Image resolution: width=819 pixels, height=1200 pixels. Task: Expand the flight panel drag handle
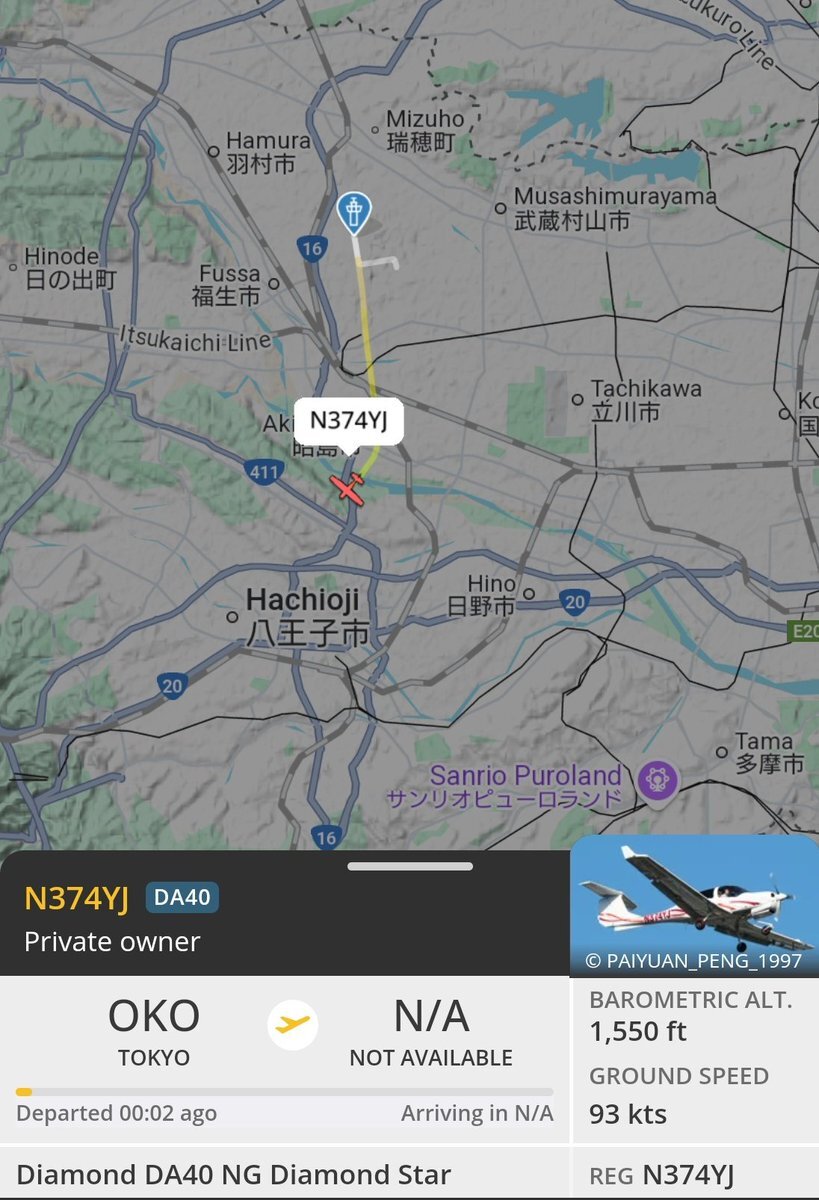[410, 866]
